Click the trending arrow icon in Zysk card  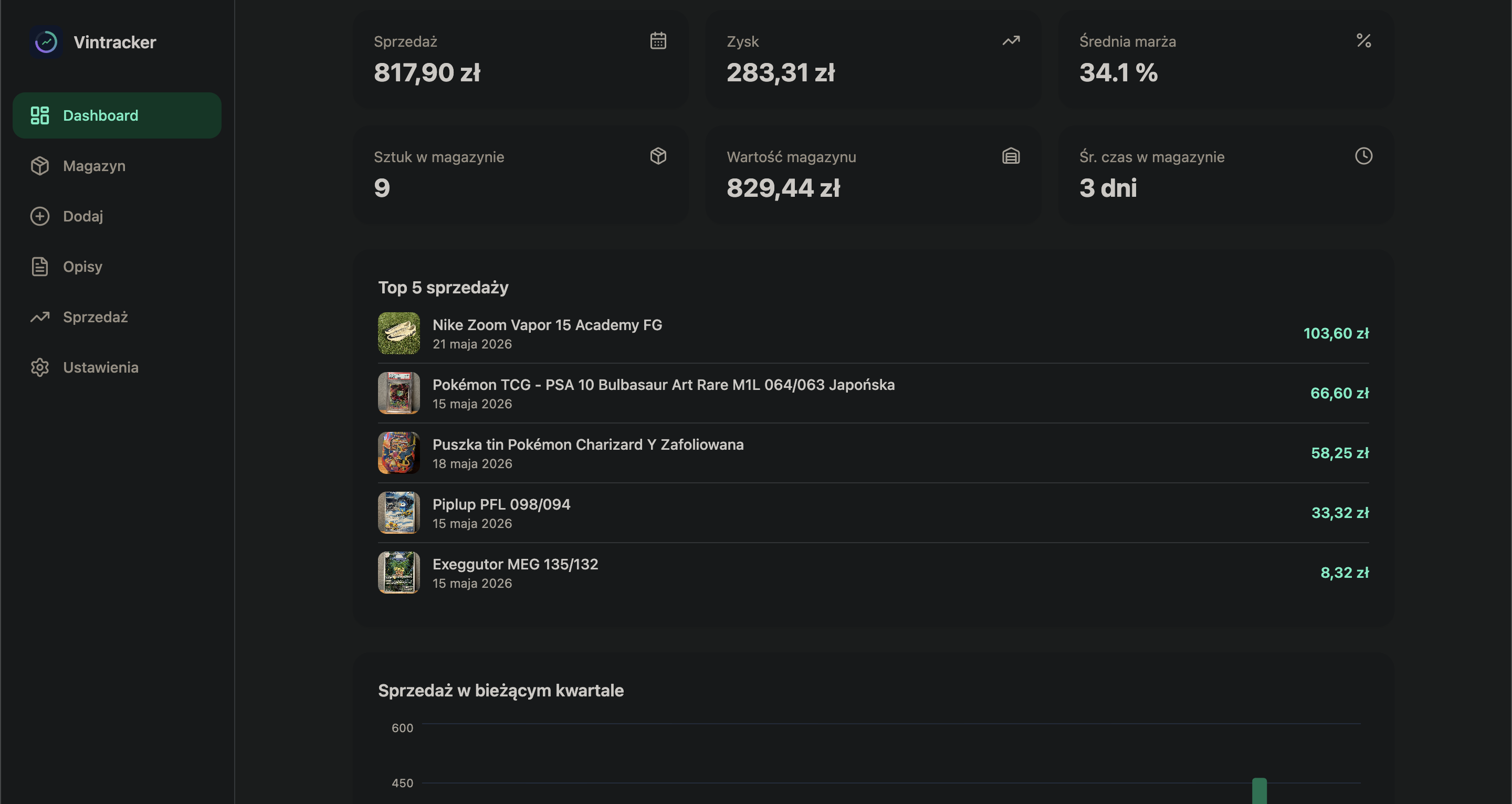coord(1011,40)
